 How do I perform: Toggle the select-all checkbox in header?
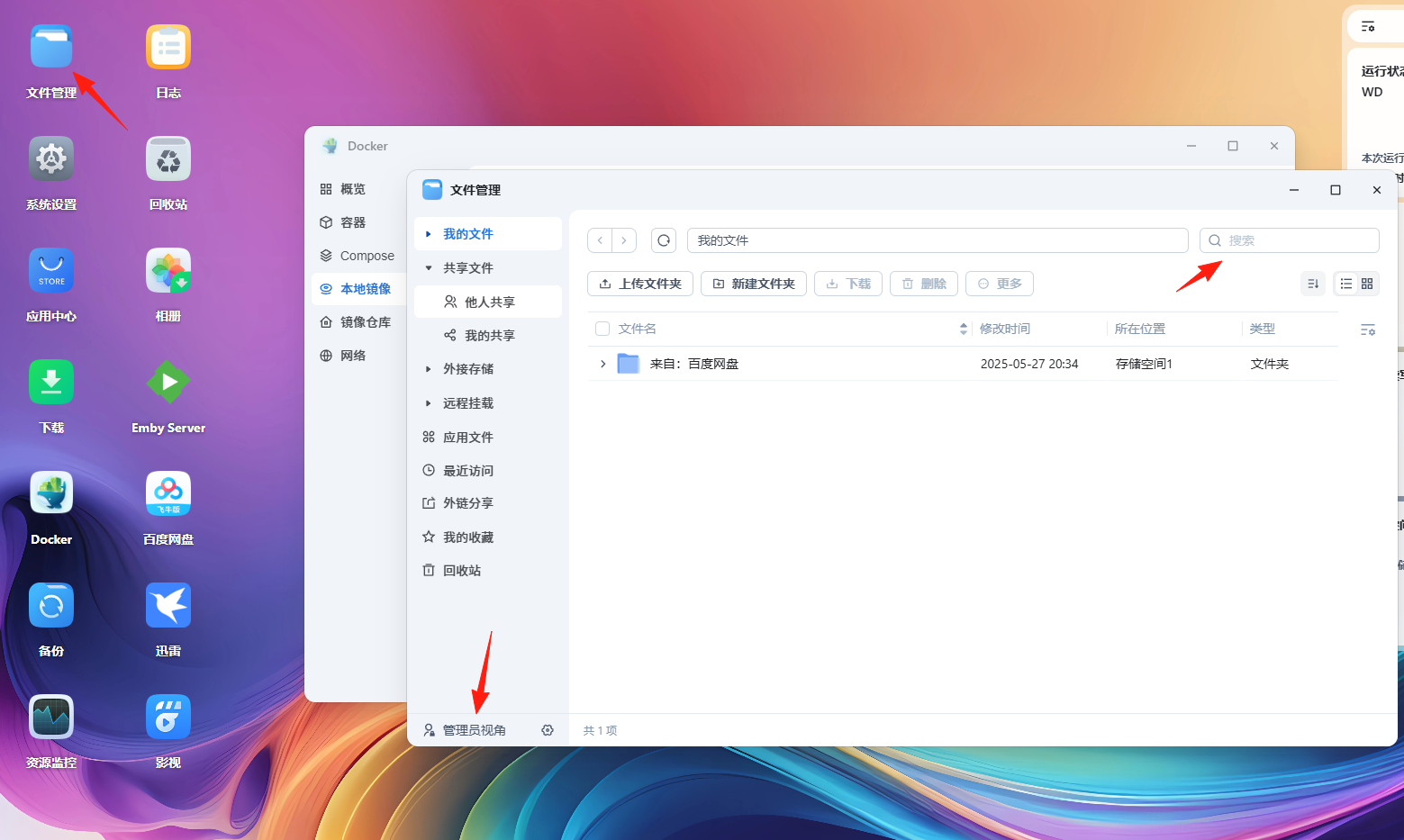coord(602,329)
